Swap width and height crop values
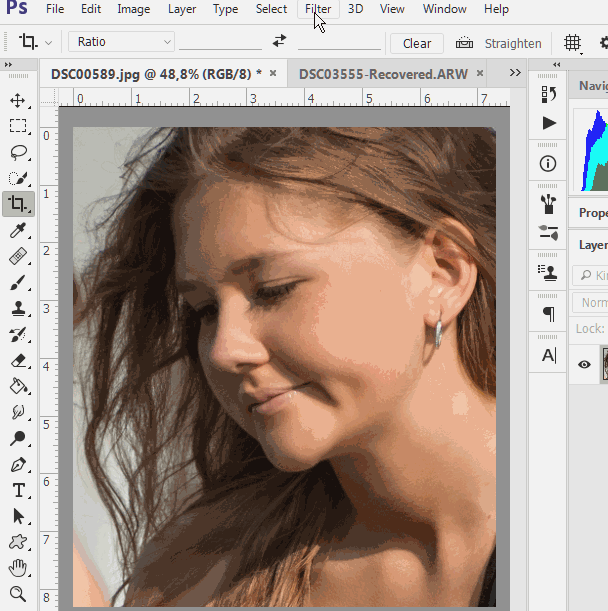 tap(279, 42)
